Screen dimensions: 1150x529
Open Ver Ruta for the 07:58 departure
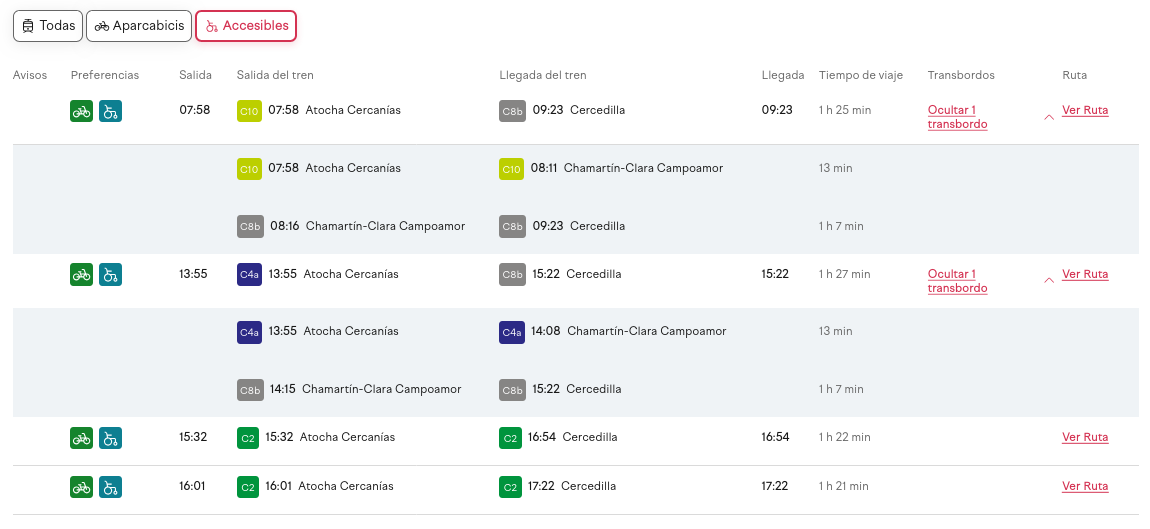[x=1085, y=111]
